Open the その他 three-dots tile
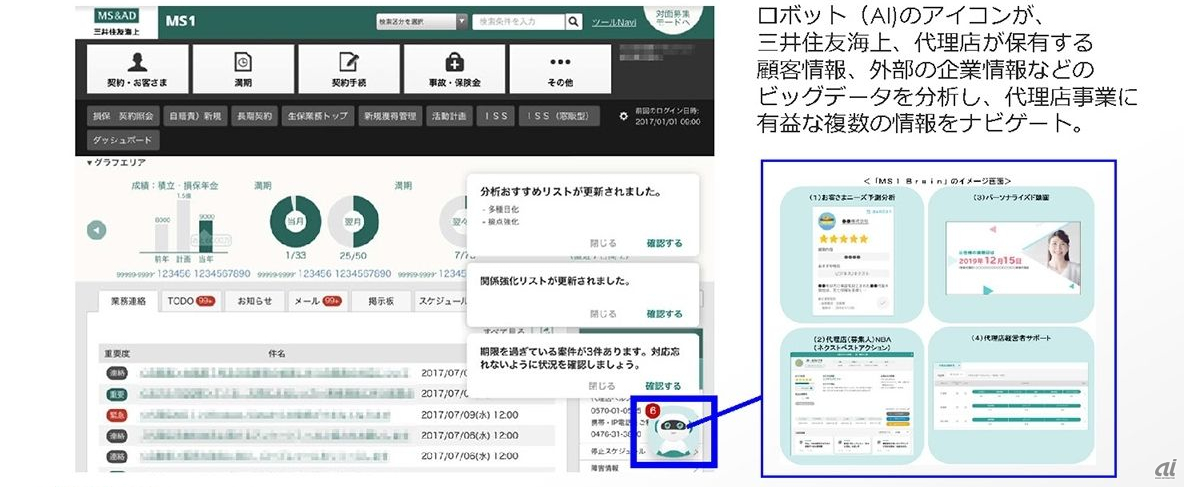1184x487 pixels. (x=560, y=69)
